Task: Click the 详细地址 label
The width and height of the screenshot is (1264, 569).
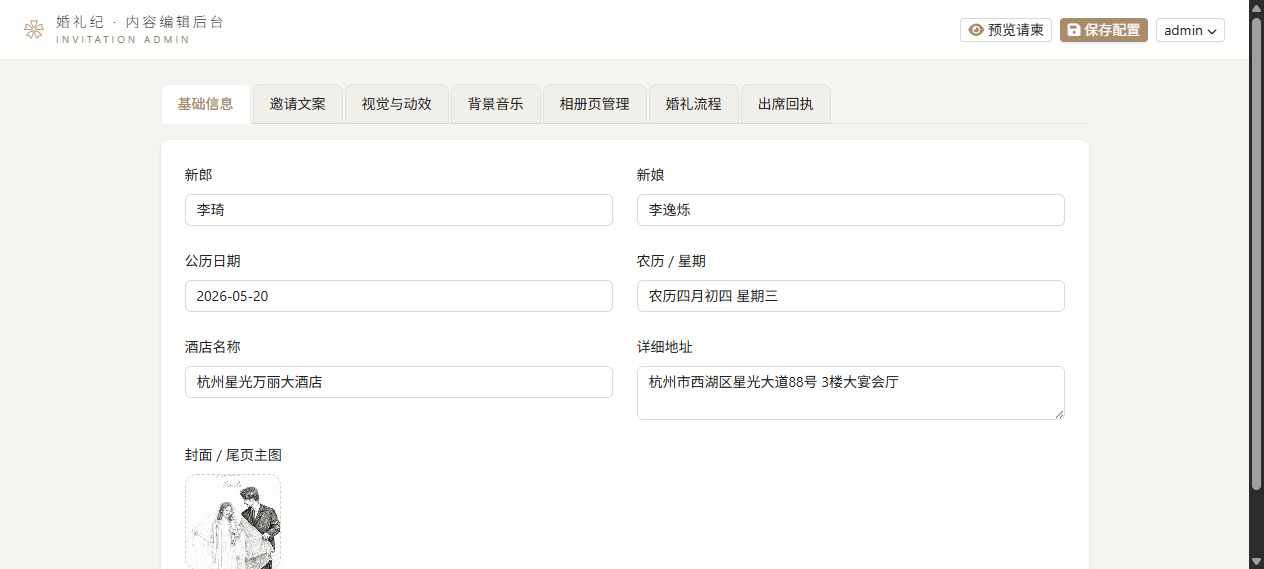Action: [x=665, y=347]
